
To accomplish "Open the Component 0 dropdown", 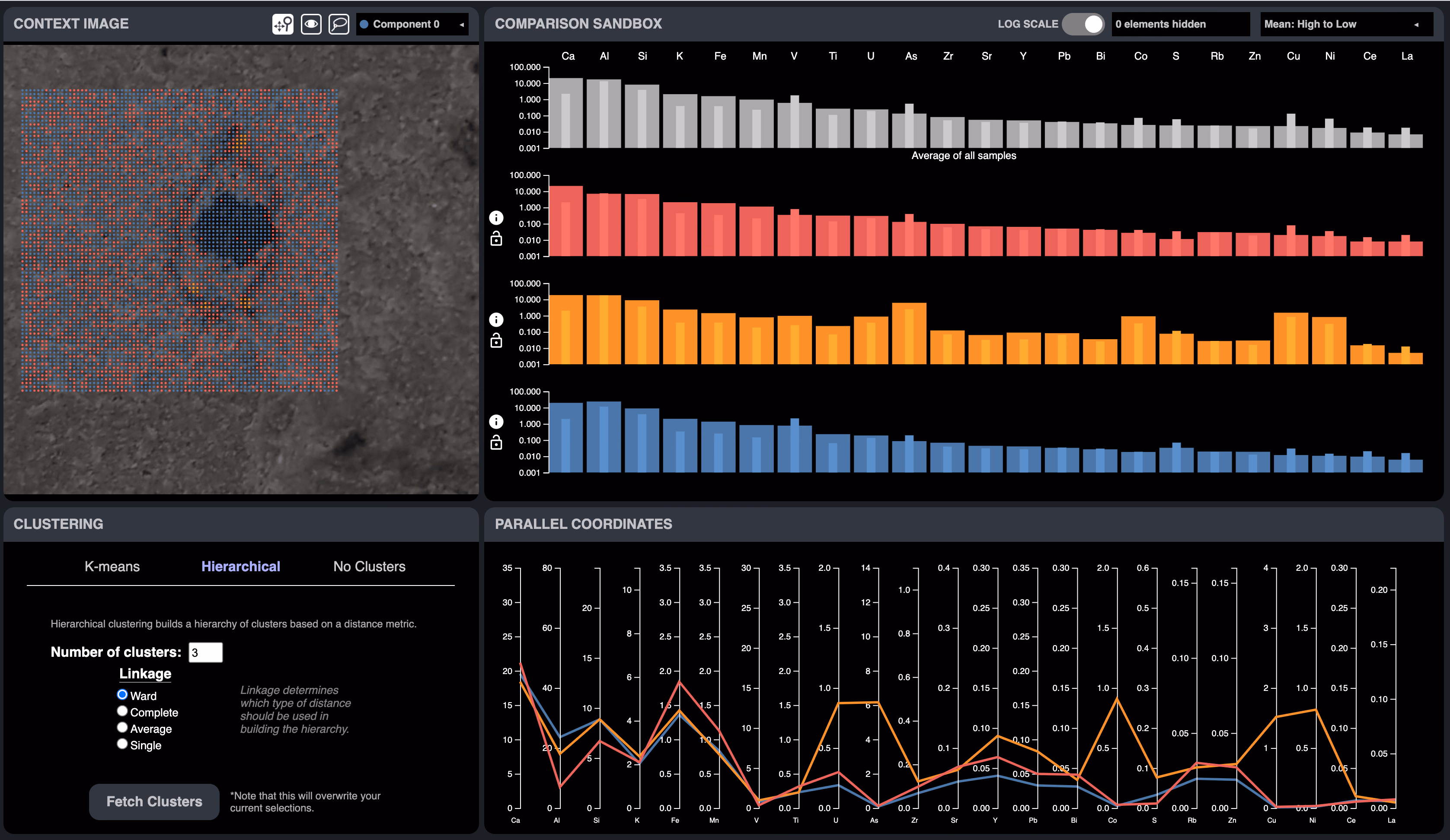I will 412,24.
